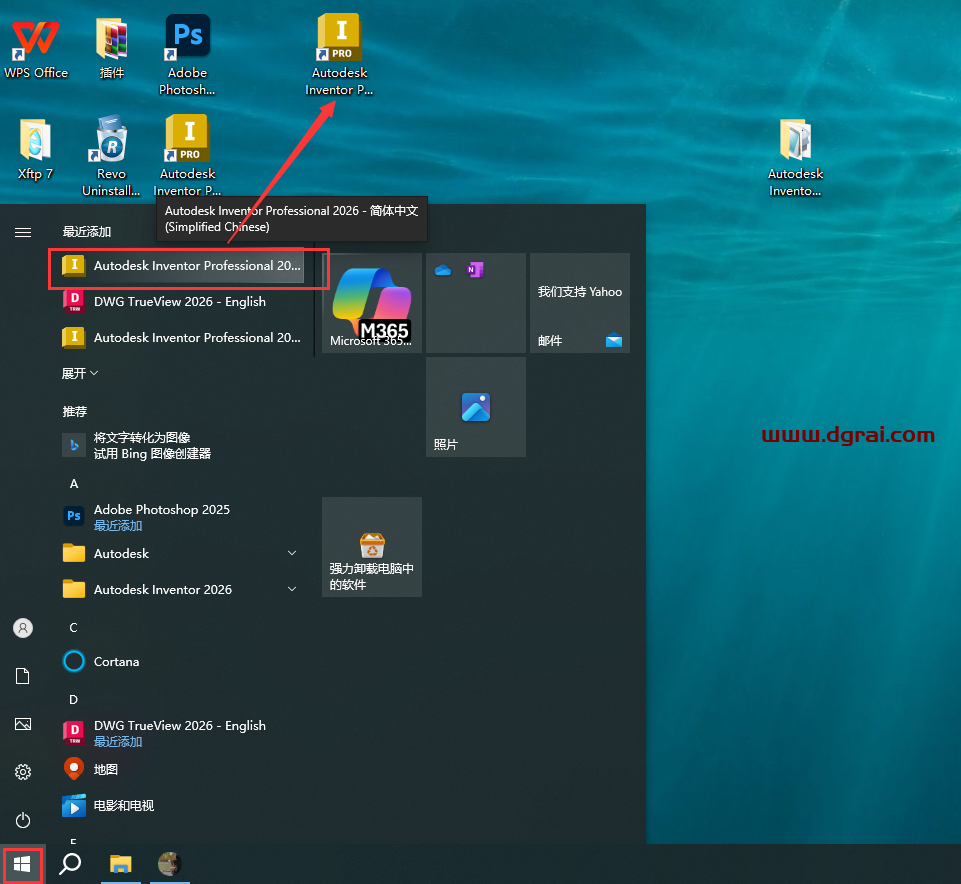
Task: Open Cortana from the app list
Action: 182,661
